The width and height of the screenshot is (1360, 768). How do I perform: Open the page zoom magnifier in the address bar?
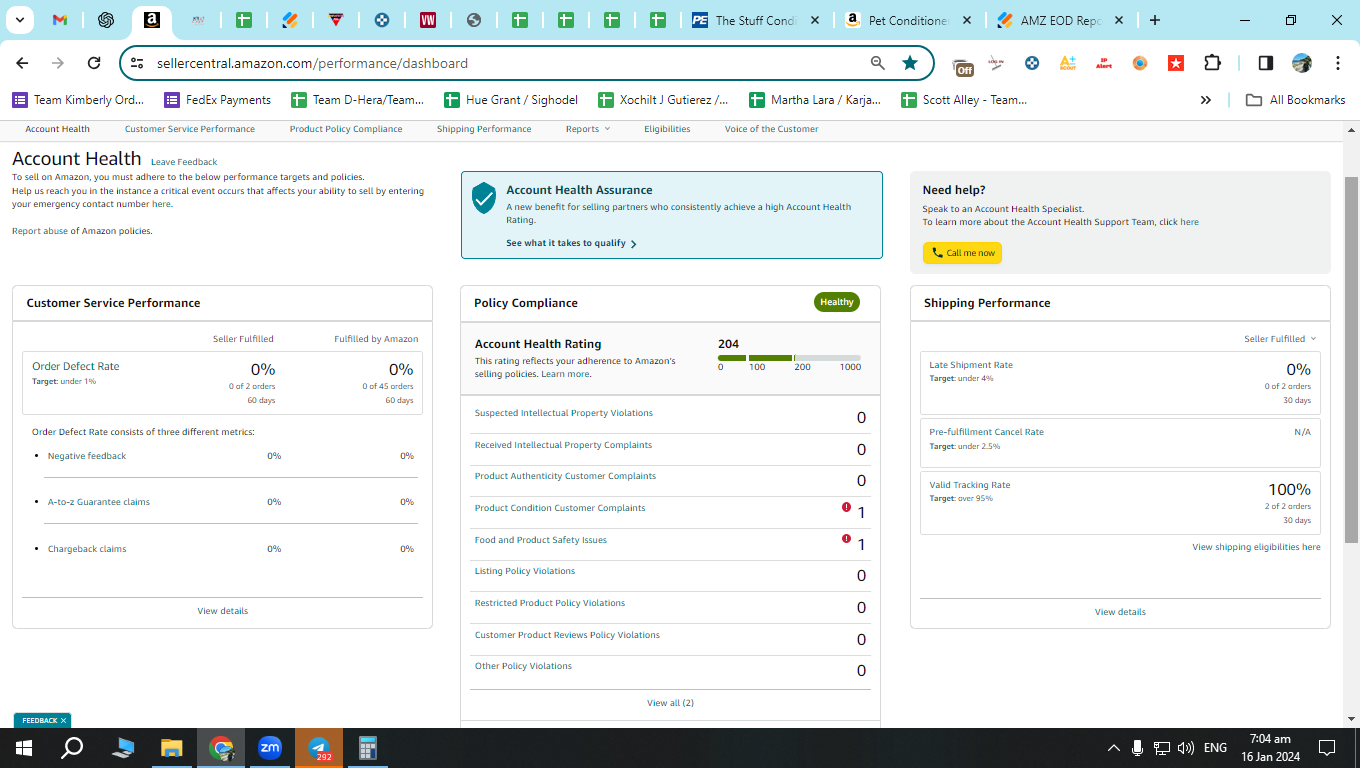tap(878, 63)
